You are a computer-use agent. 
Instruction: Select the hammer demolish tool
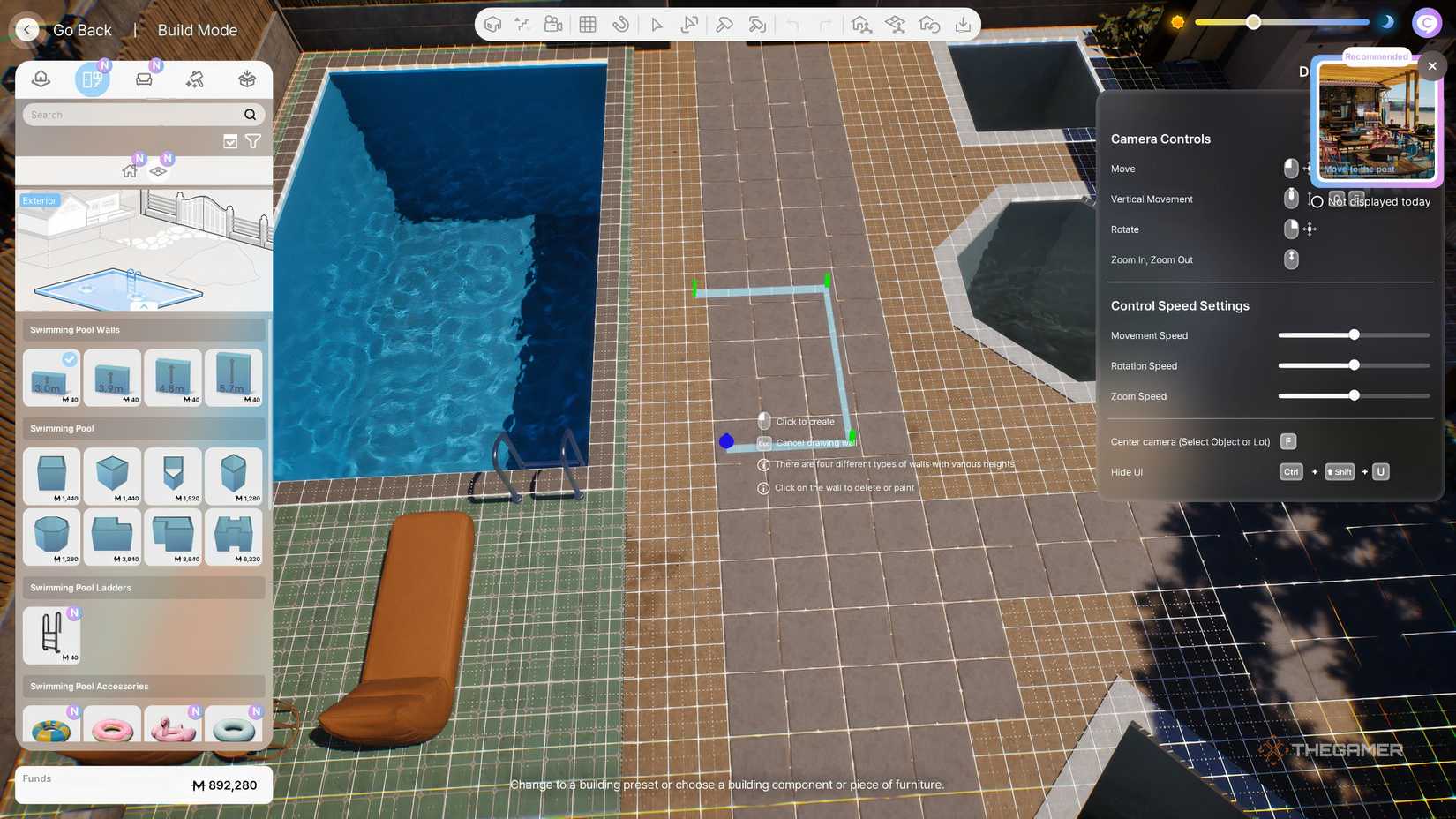click(724, 25)
